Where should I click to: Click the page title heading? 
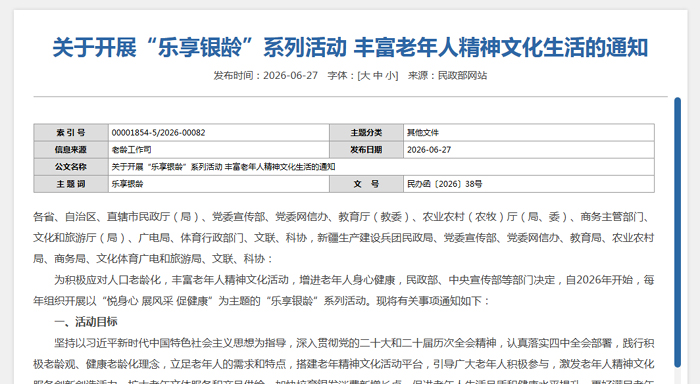point(350,47)
